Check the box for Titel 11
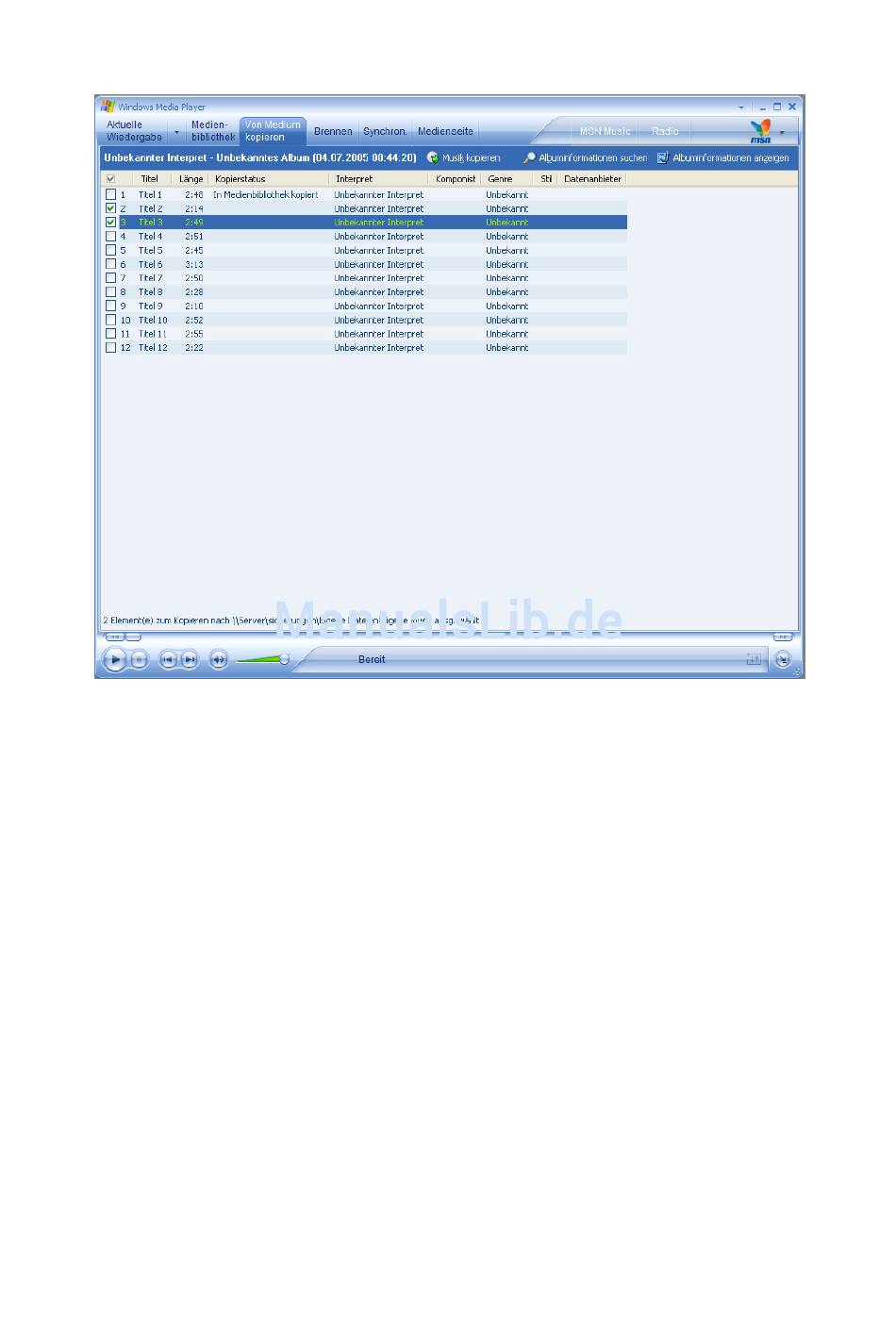 coord(110,334)
